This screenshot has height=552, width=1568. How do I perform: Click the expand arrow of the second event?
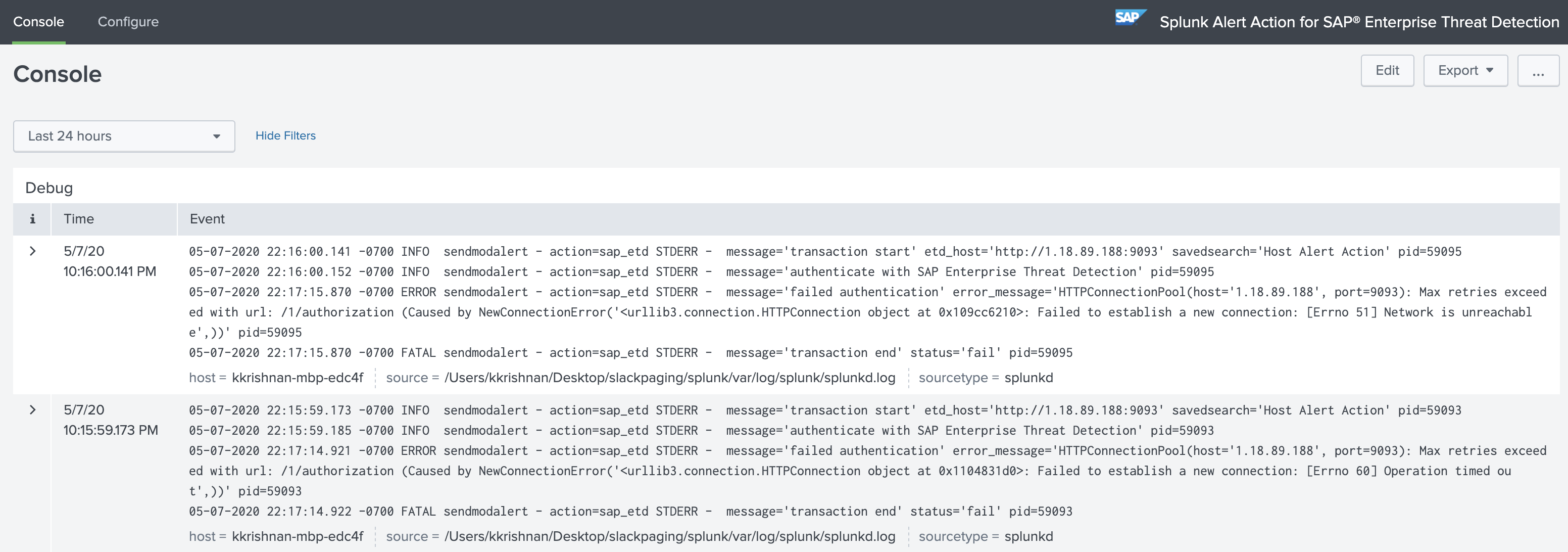(x=33, y=410)
